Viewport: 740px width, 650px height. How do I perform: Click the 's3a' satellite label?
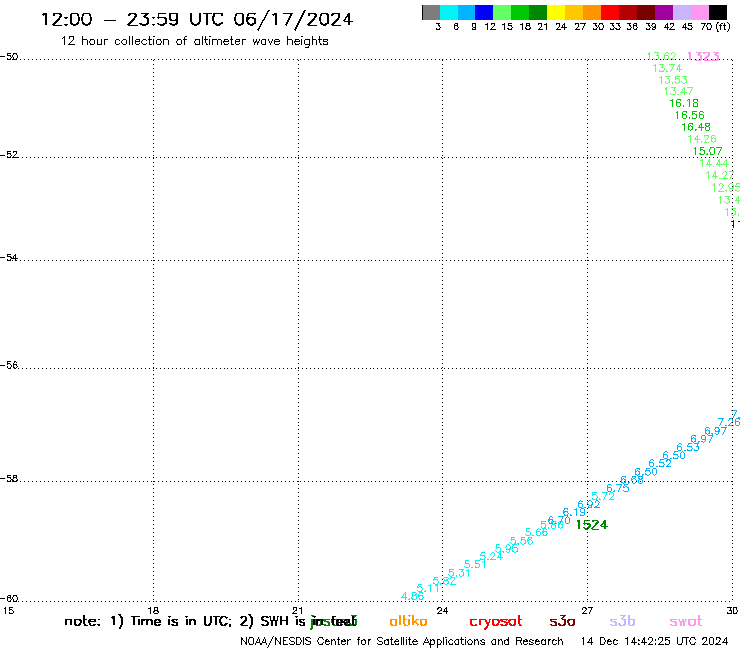point(562,622)
